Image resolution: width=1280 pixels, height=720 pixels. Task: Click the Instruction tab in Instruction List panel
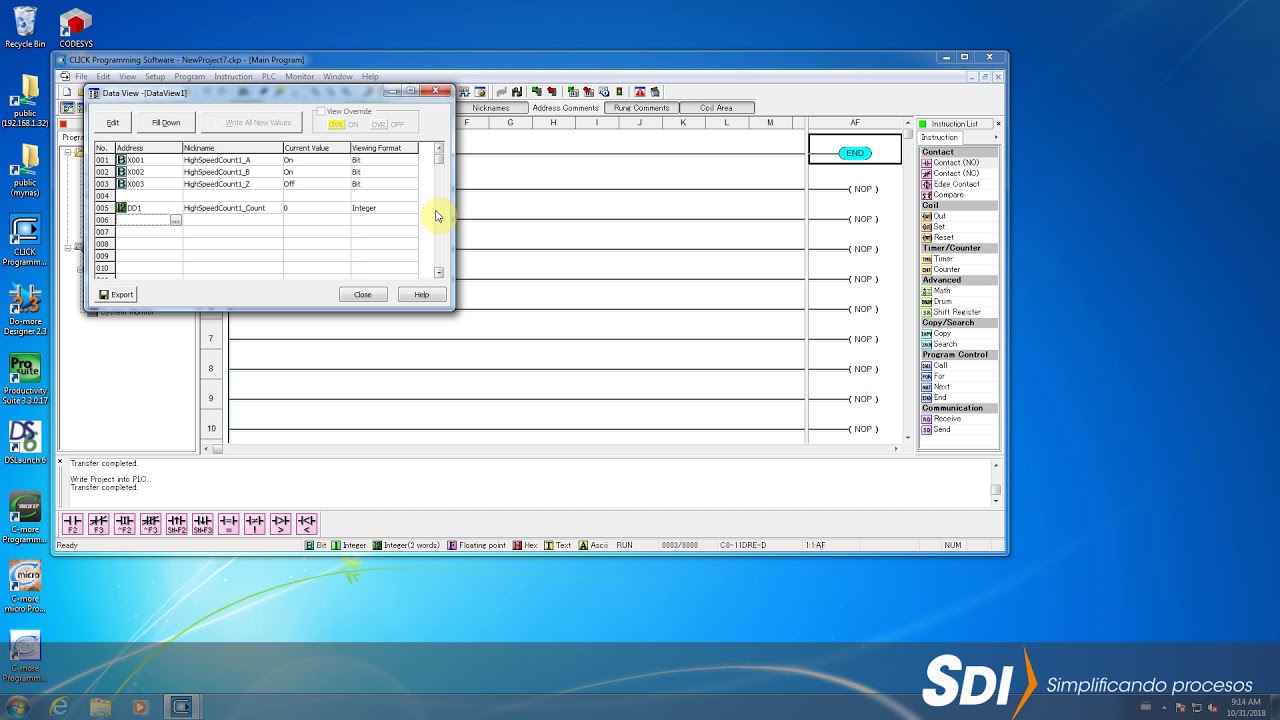tap(939, 137)
